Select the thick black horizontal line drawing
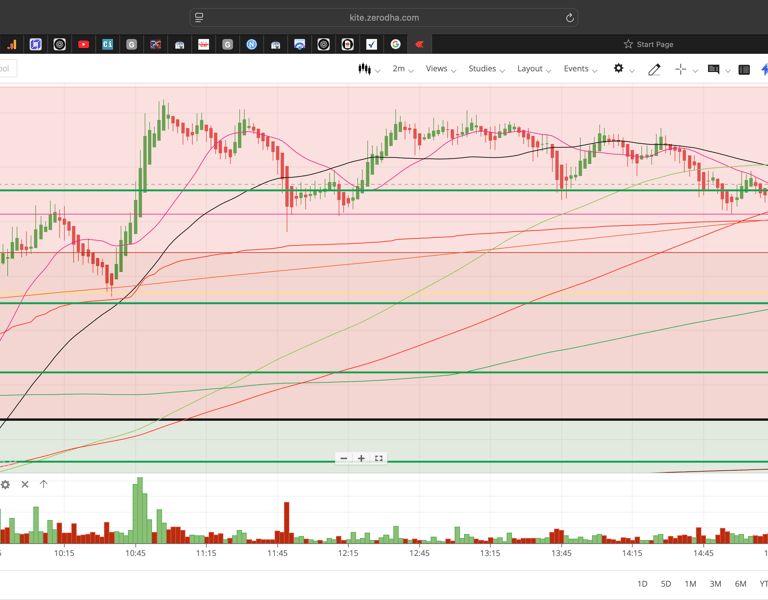Viewport: 768px width, 600px height. 384,420
